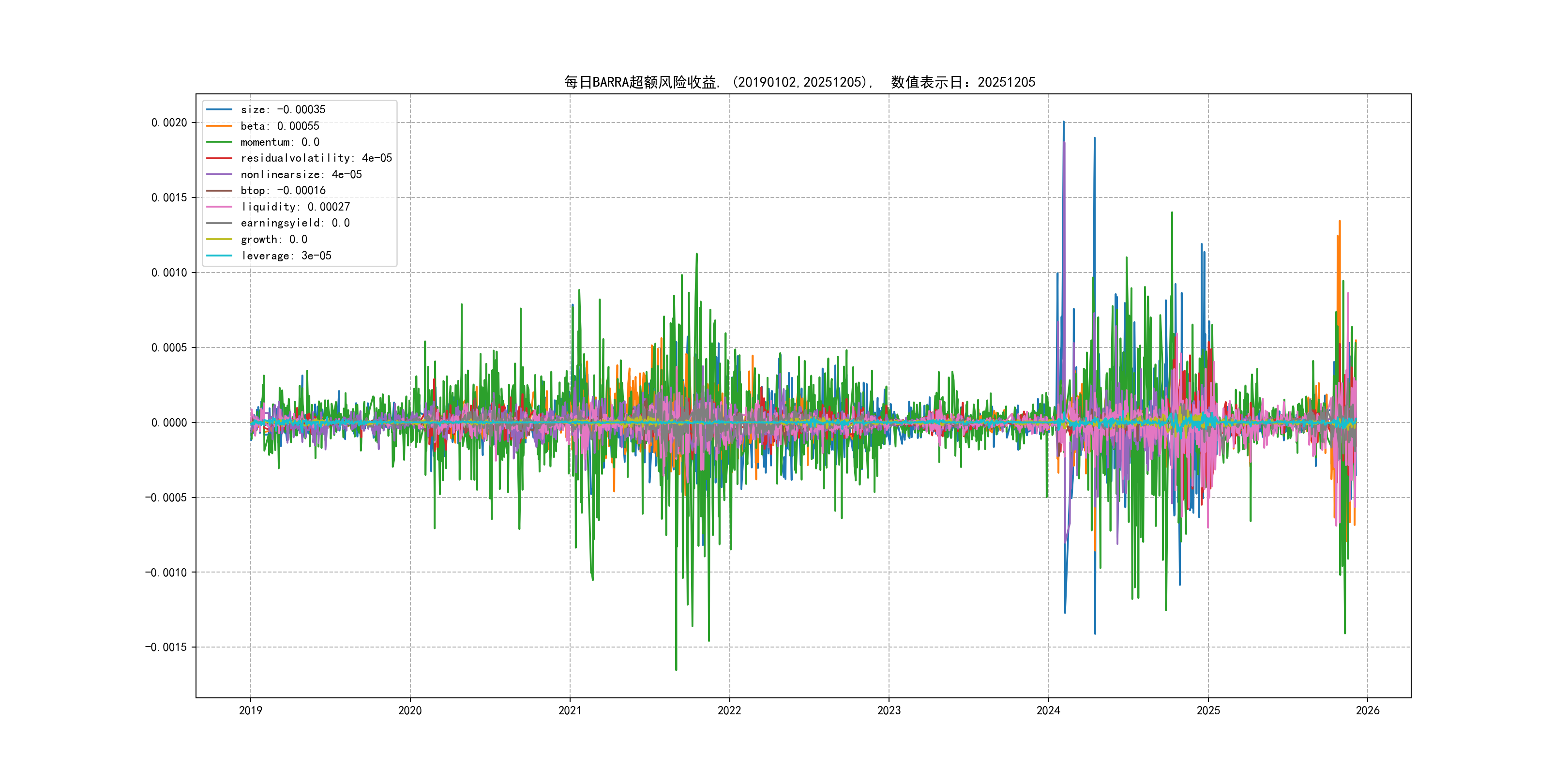Click the 'beta: 0.00055' legend text
Viewport: 1568px width, 784px height.
[280, 126]
